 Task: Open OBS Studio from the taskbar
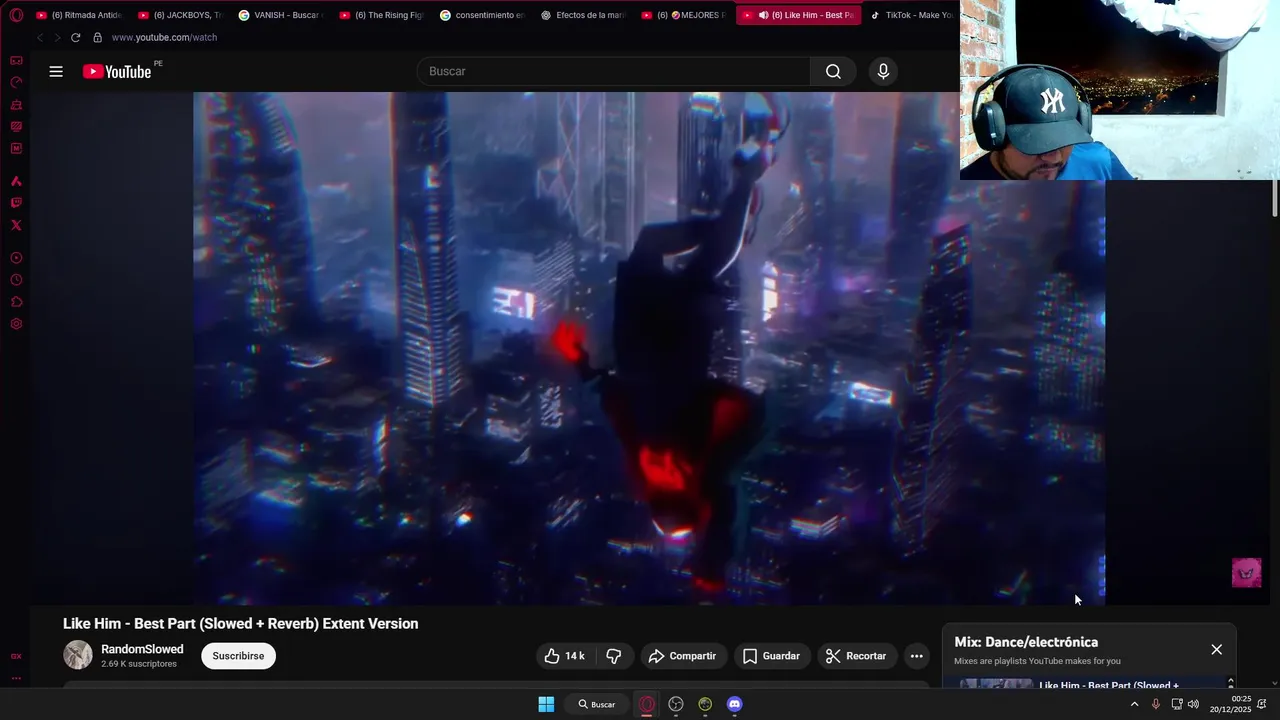coord(676,704)
